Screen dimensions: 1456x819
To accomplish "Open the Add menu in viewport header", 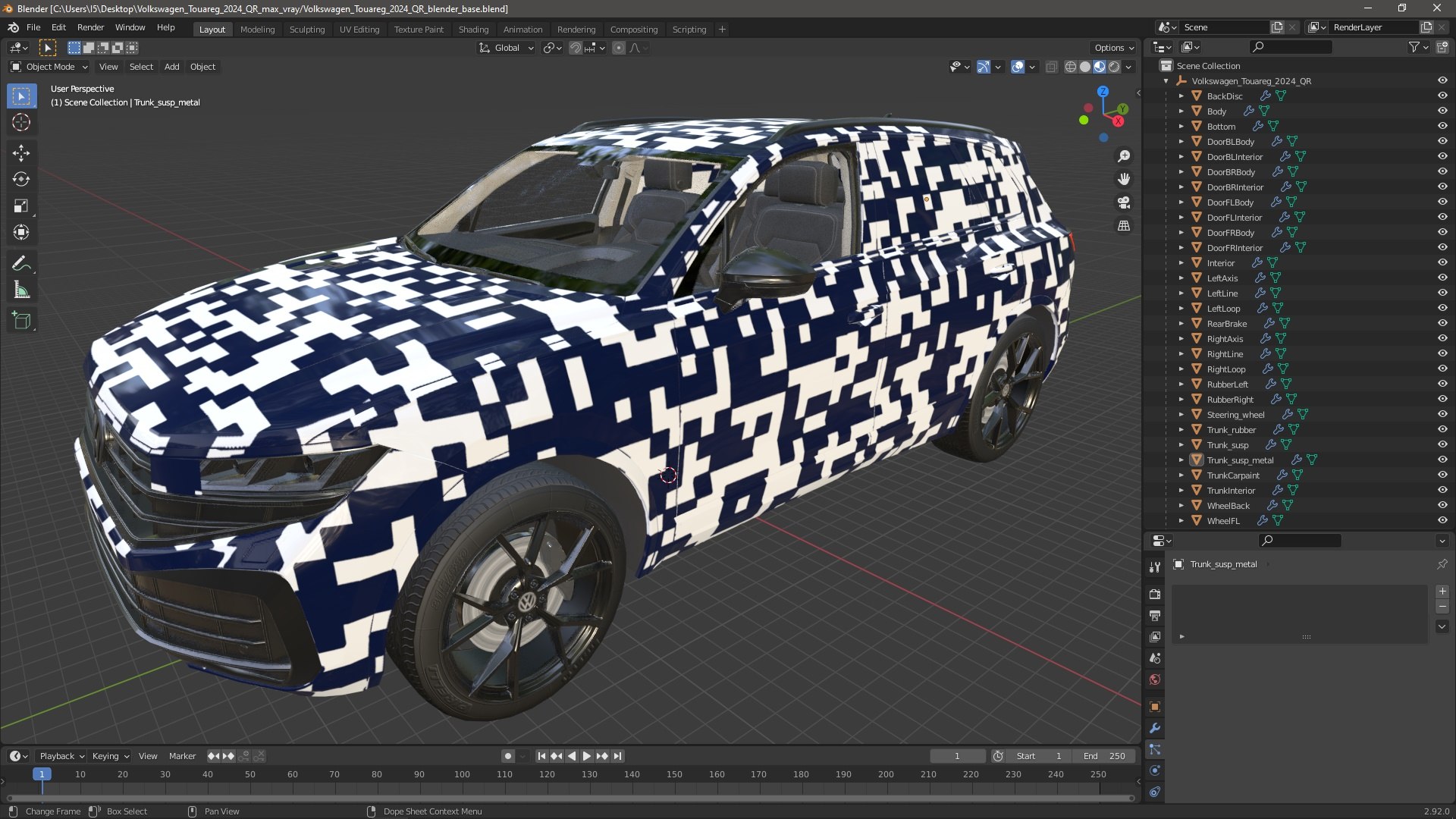I will (x=172, y=67).
